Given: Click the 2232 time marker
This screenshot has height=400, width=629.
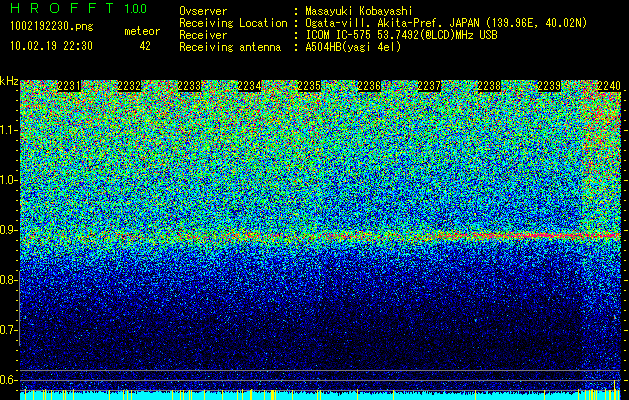Looking at the screenshot, I should pyautogui.click(x=129, y=86).
